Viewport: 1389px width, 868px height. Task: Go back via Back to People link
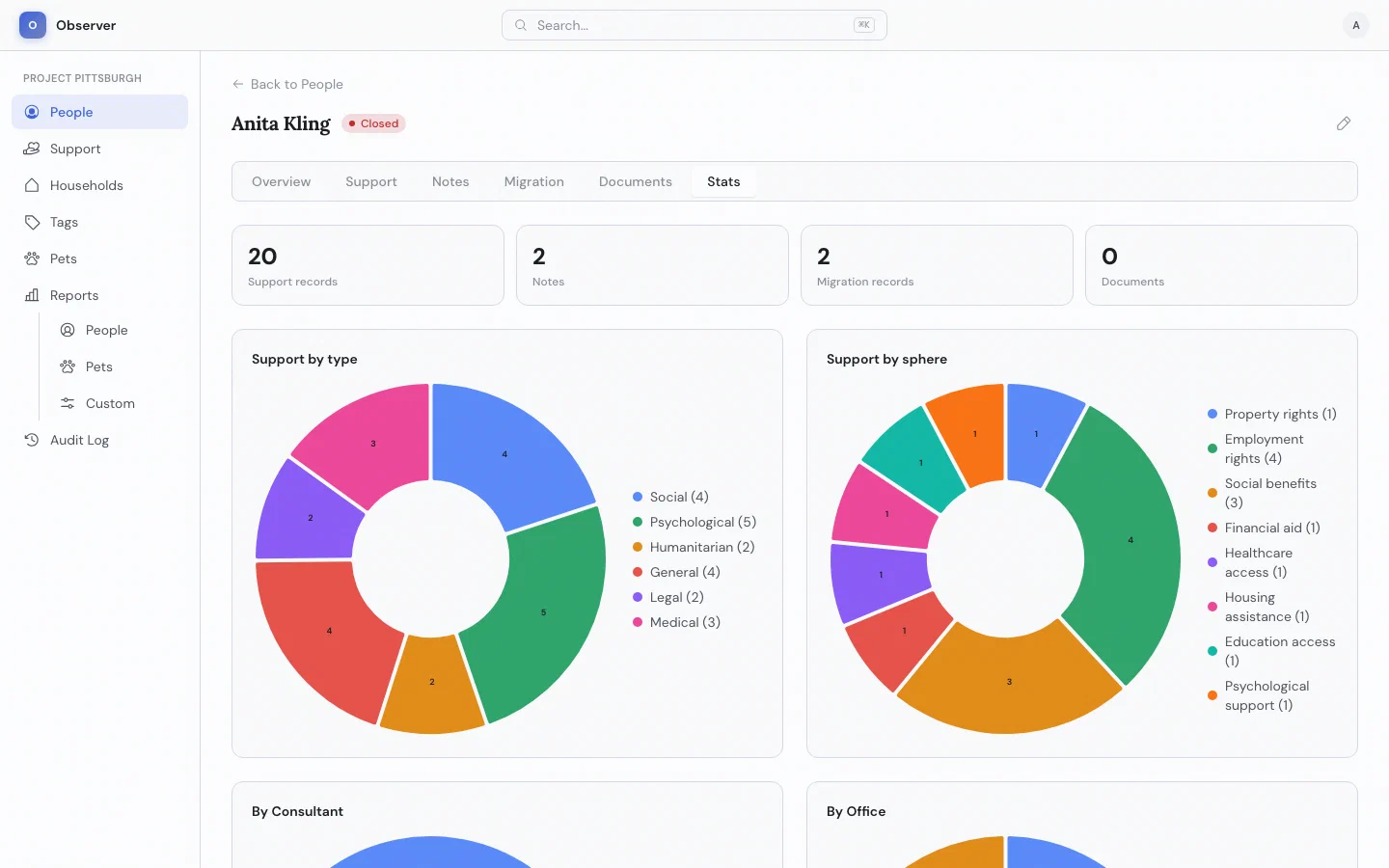click(287, 84)
